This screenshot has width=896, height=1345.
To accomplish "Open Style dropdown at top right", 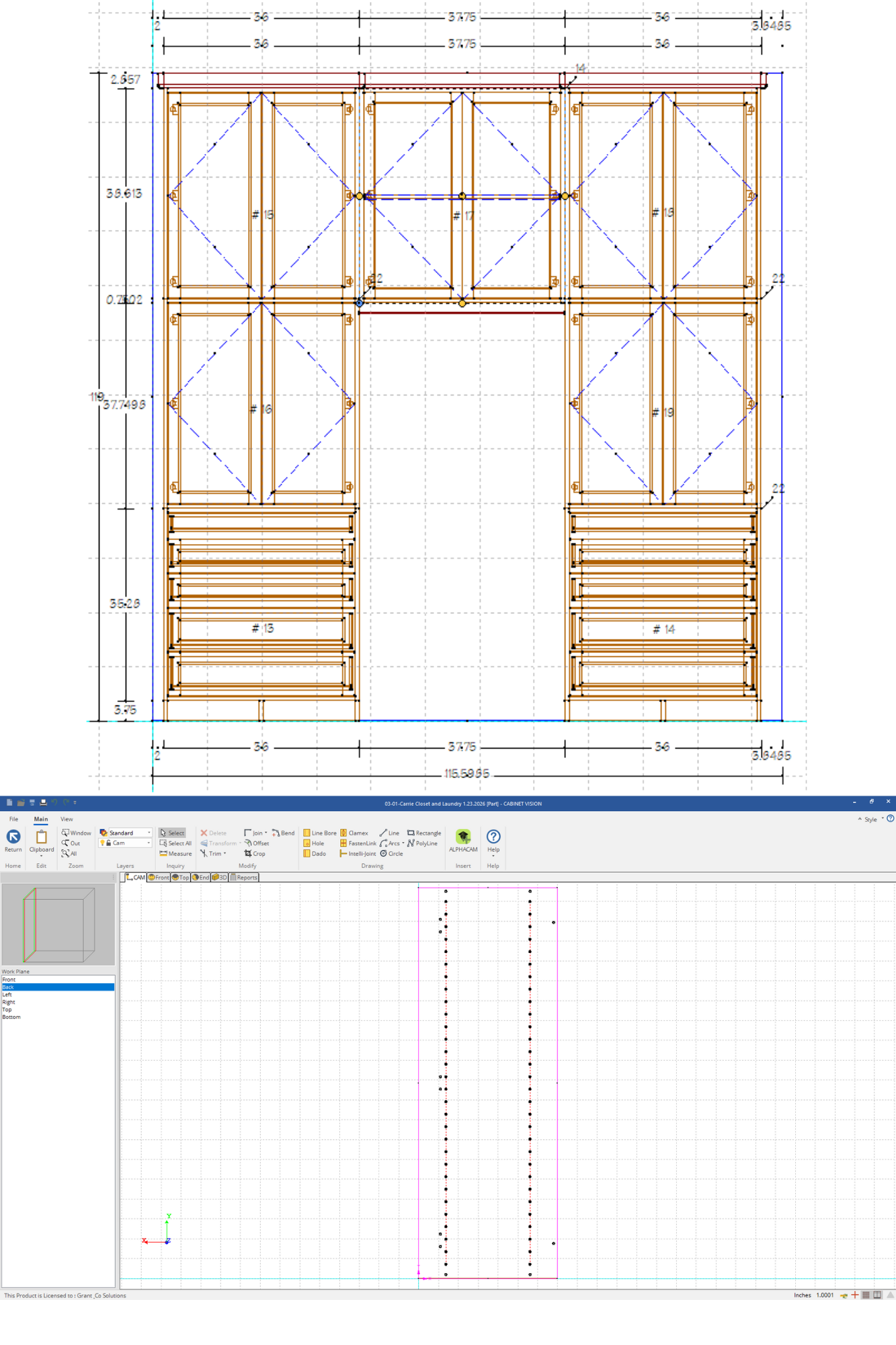I will (874, 819).
